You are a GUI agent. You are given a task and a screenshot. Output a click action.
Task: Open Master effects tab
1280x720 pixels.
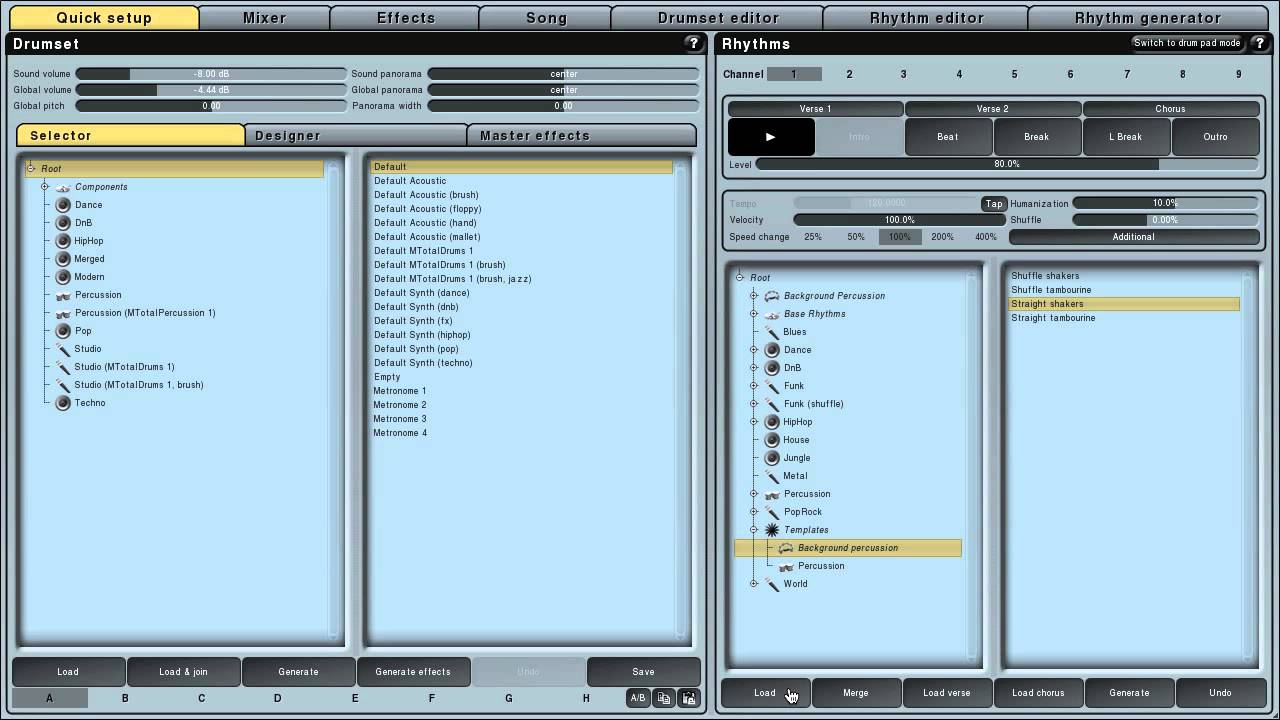pyautogui.click(x=582, y=135)
